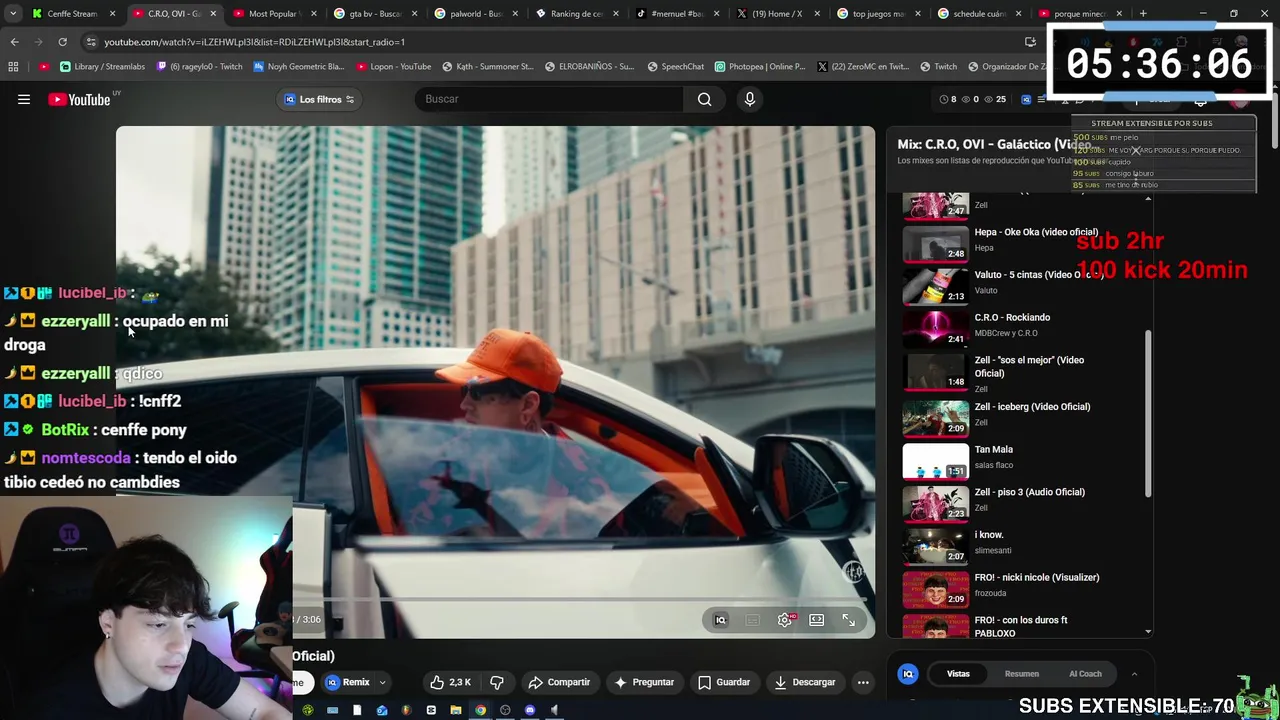Image resolution: width=1280 pixels, height=720 pixels.
Task: Click the blue IQ icon beside Vistas
Action: point(908,674)
